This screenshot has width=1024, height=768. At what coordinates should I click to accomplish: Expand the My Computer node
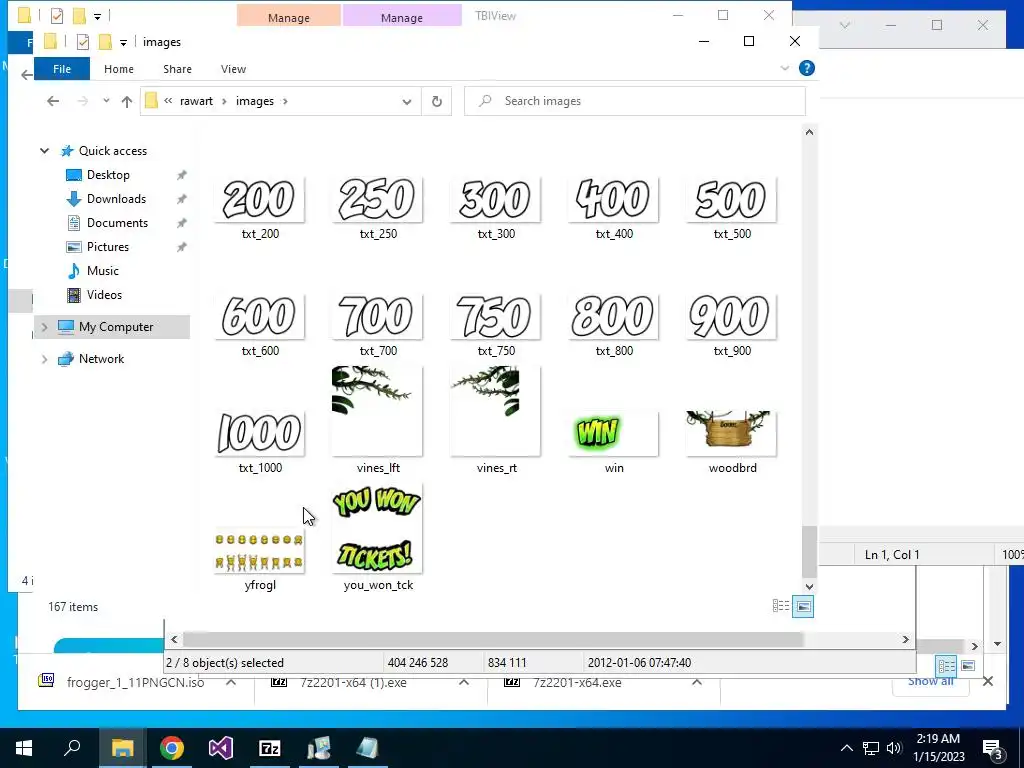tap(44, 327)
